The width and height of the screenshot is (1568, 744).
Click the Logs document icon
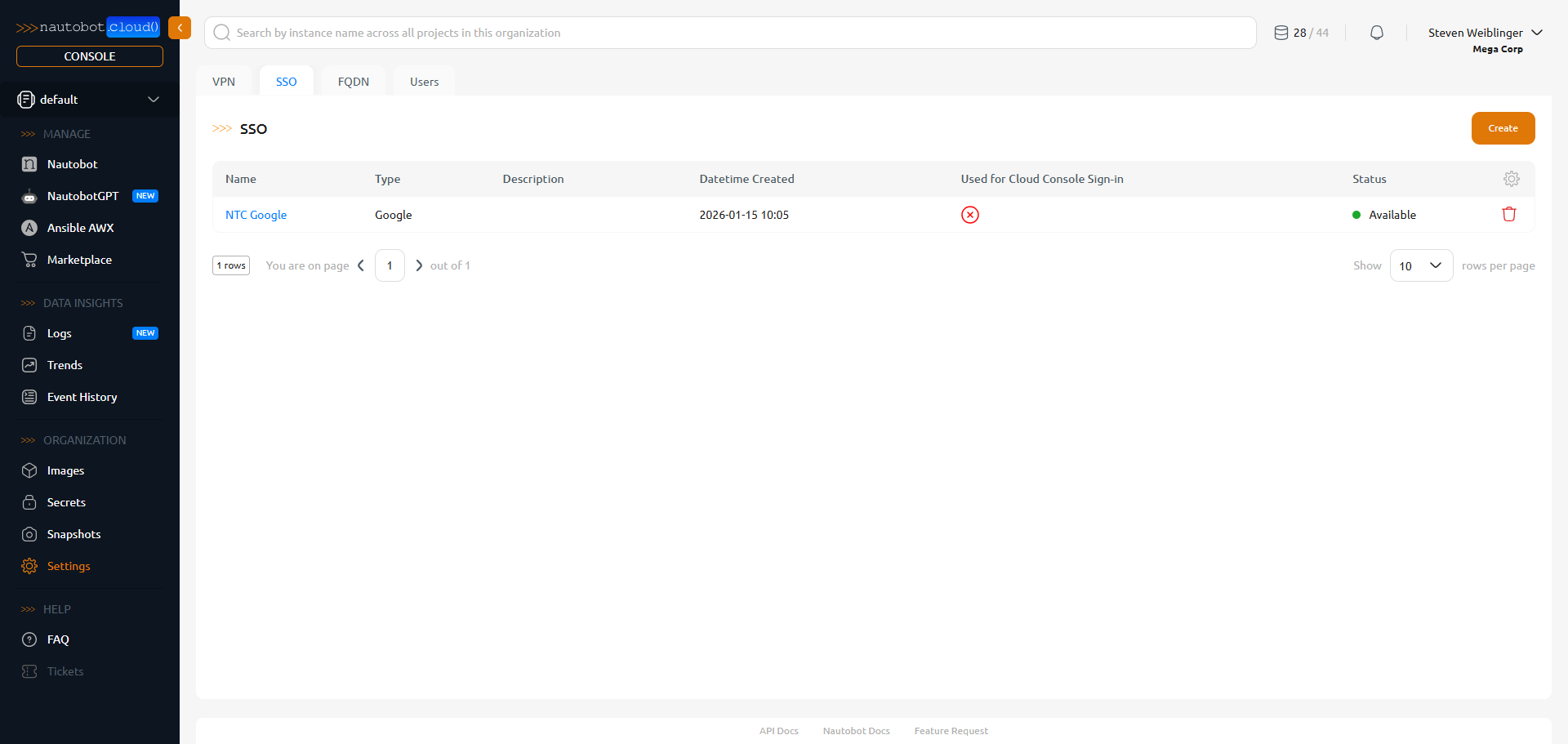[29, 333]
